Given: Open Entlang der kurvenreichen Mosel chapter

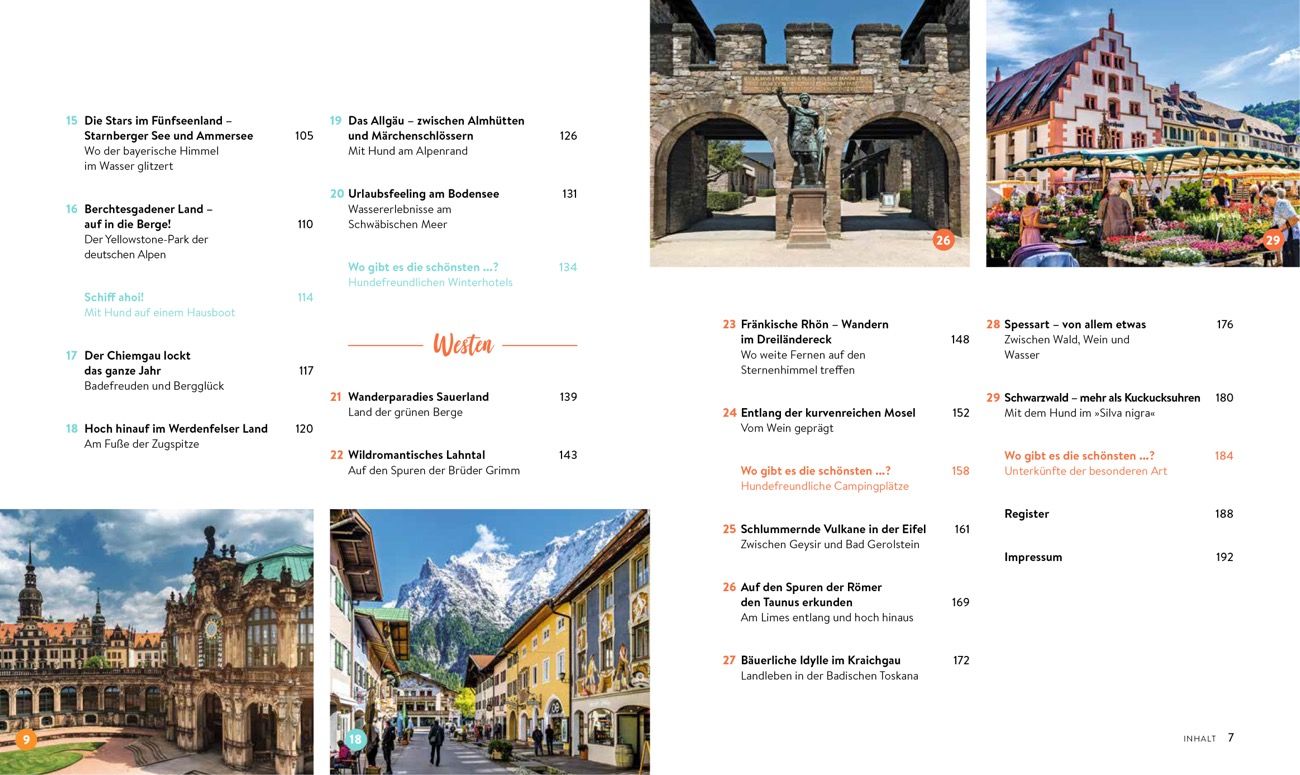Looking at the screenshot, I should (x=827, y=413).
